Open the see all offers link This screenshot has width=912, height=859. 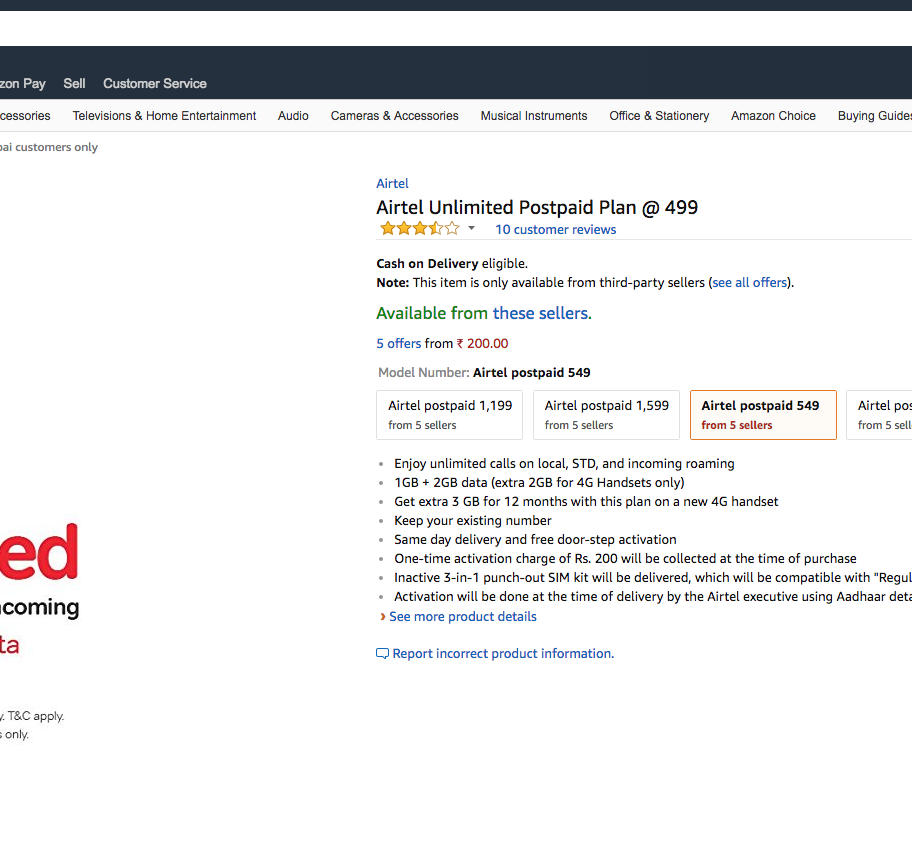pyautogui.click(x=749, y=283)
